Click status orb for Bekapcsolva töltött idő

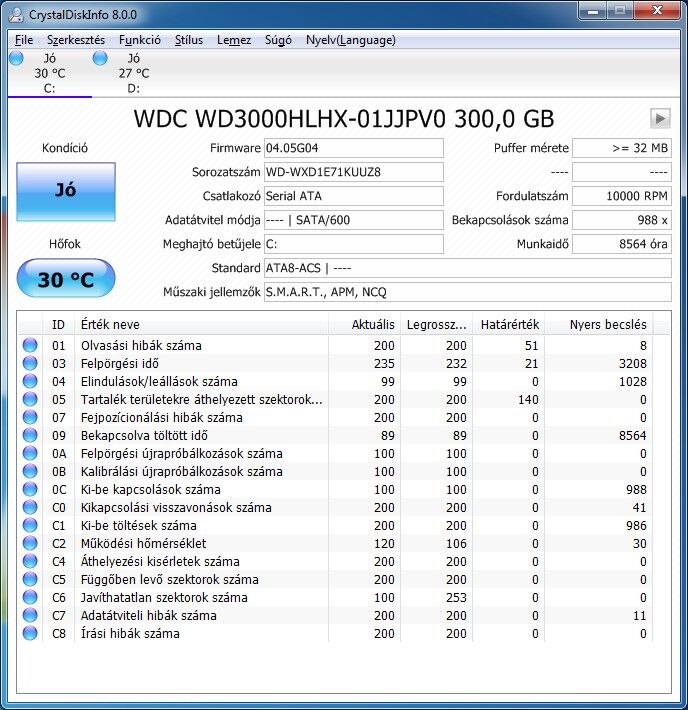pyautogui.click(x=30, y=435)
